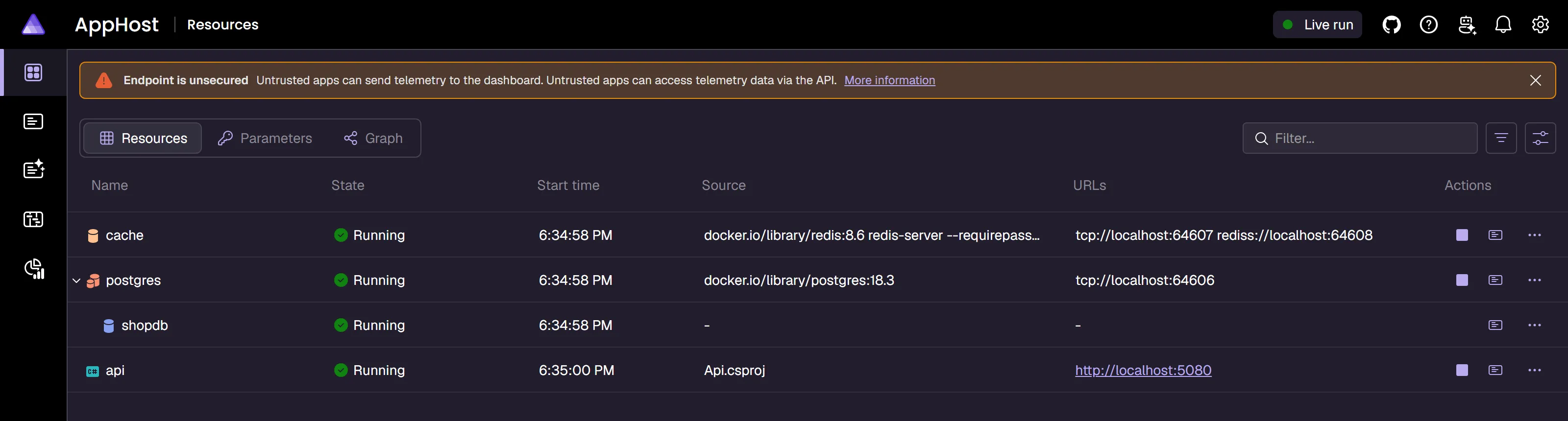Focus the Filter search field
The image size is (1568, 421).
pos(1360,138)
